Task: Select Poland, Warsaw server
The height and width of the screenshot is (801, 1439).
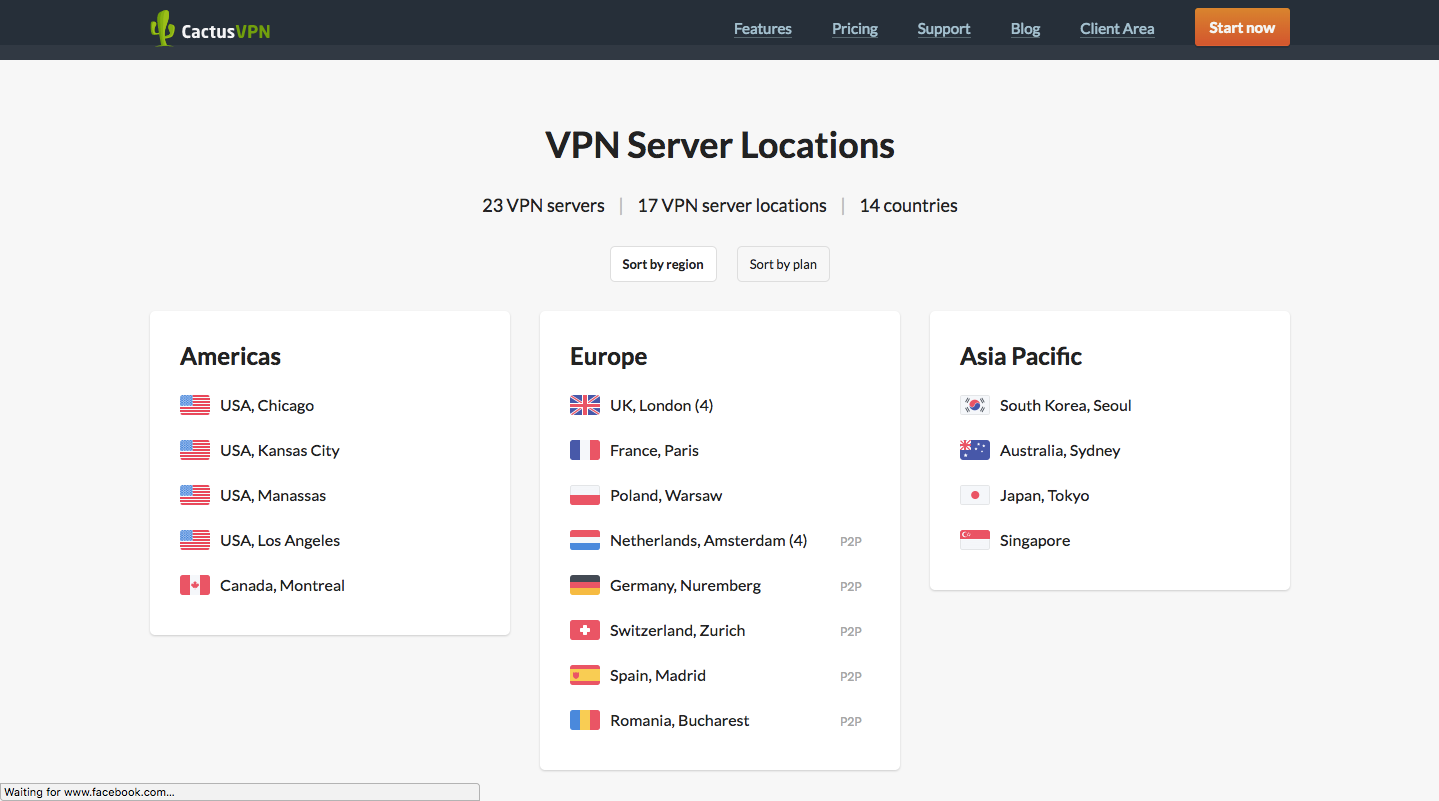Action: pyautogui.click(x=666, y=495)
